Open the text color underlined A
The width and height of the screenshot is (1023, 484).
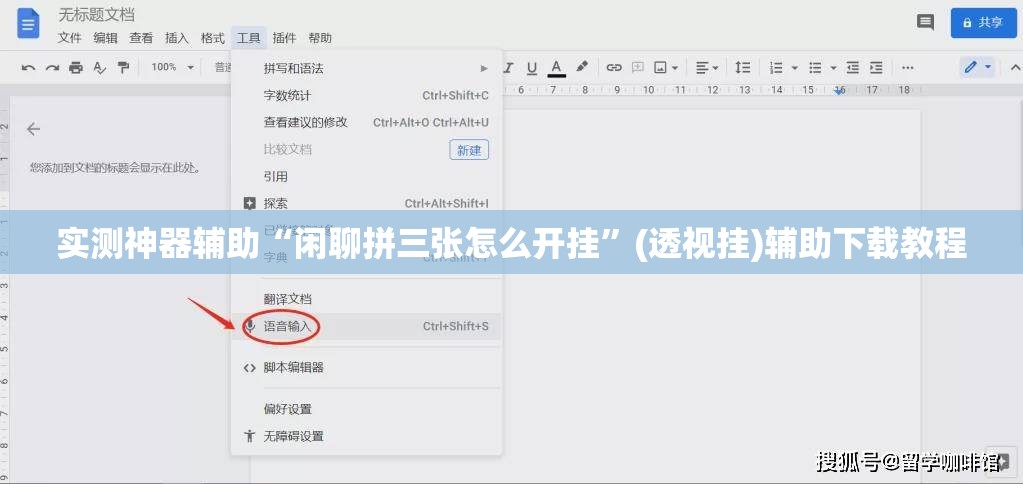557,67
